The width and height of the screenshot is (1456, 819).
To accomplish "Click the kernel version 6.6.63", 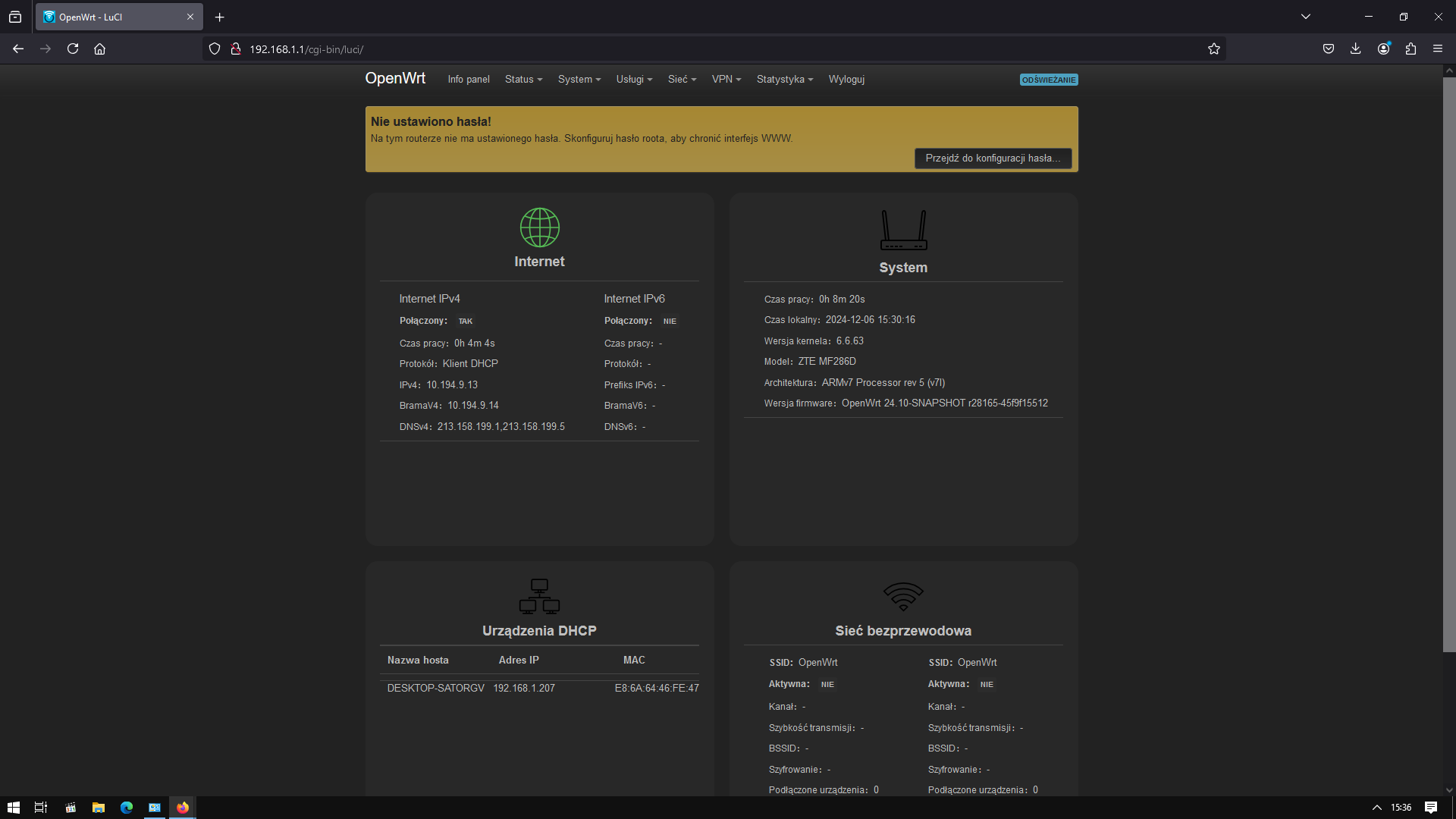I will point(850,340).
